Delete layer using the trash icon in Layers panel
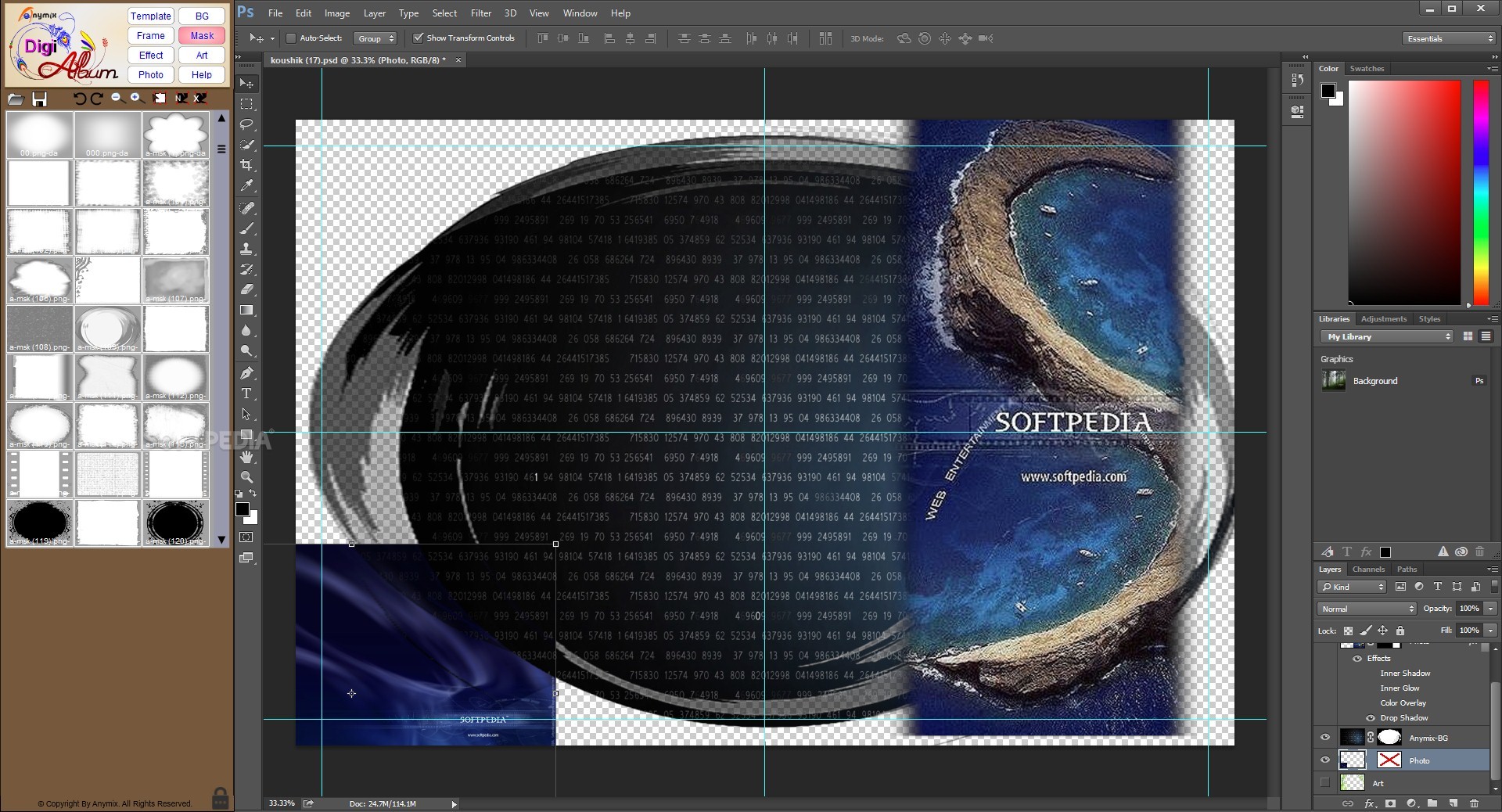The image size is (1502, 812). pos(1474,803)
